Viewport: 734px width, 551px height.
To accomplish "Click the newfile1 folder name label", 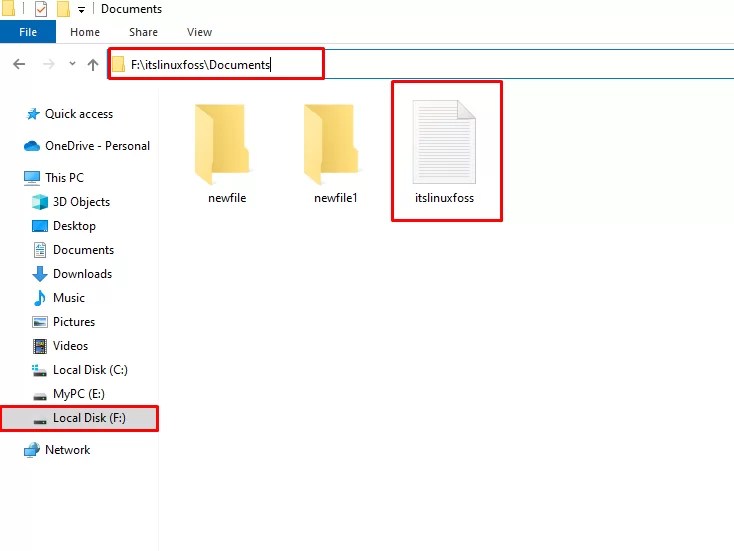I will [336, 198].
